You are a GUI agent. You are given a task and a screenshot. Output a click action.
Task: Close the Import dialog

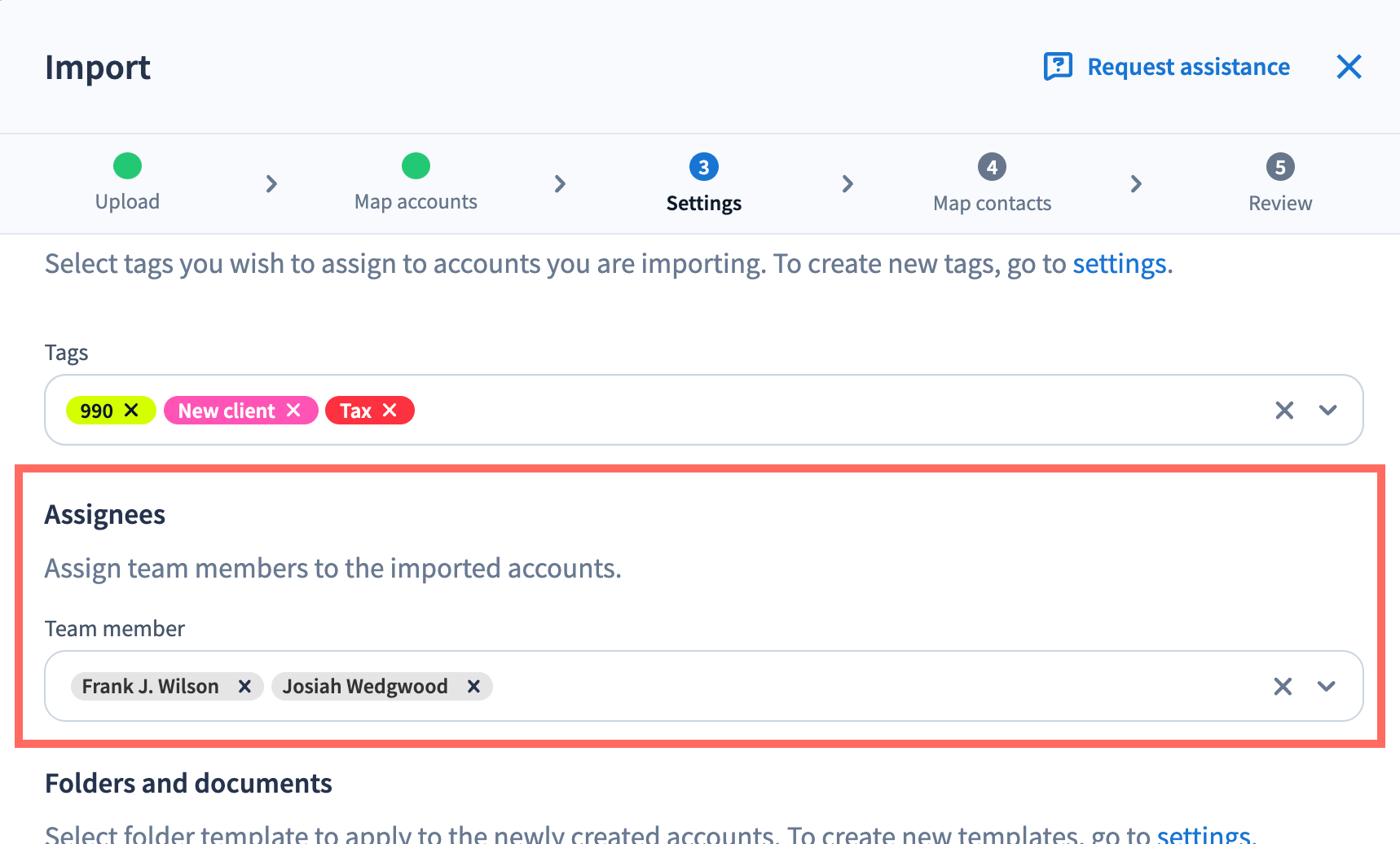click(x=1349, y=67)
